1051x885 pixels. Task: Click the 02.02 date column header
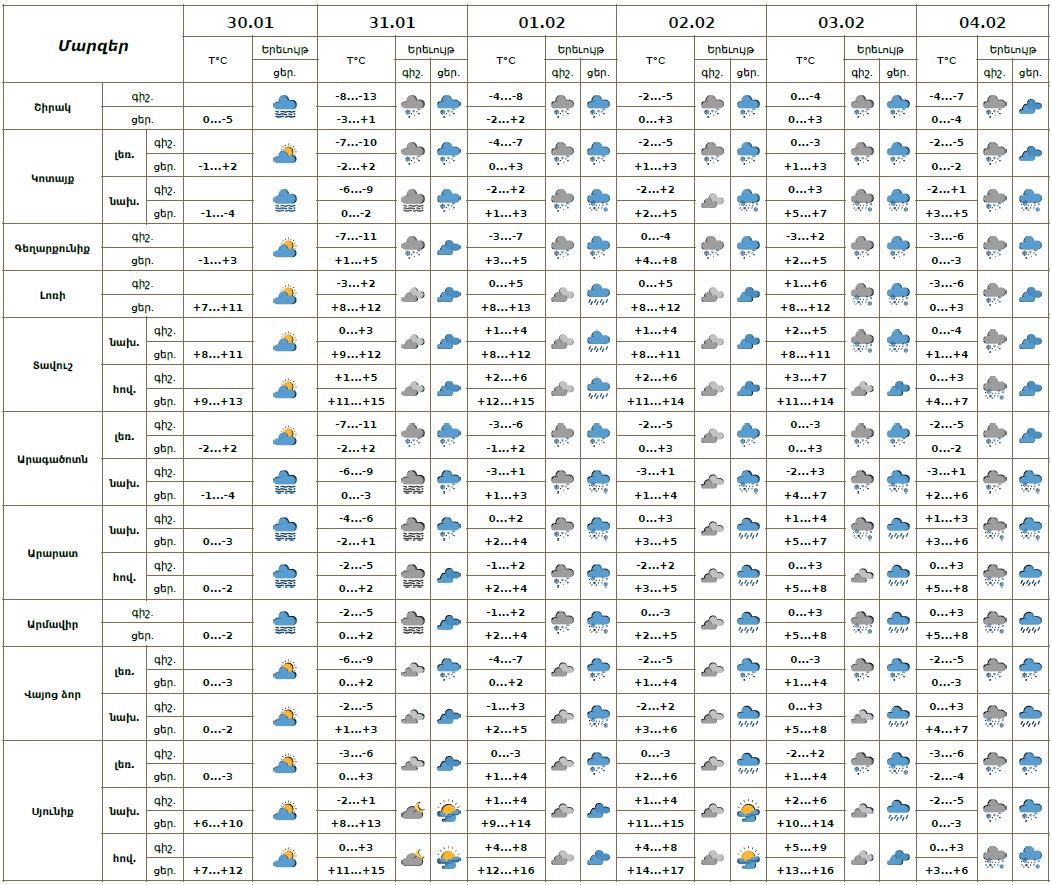(691, 22)
